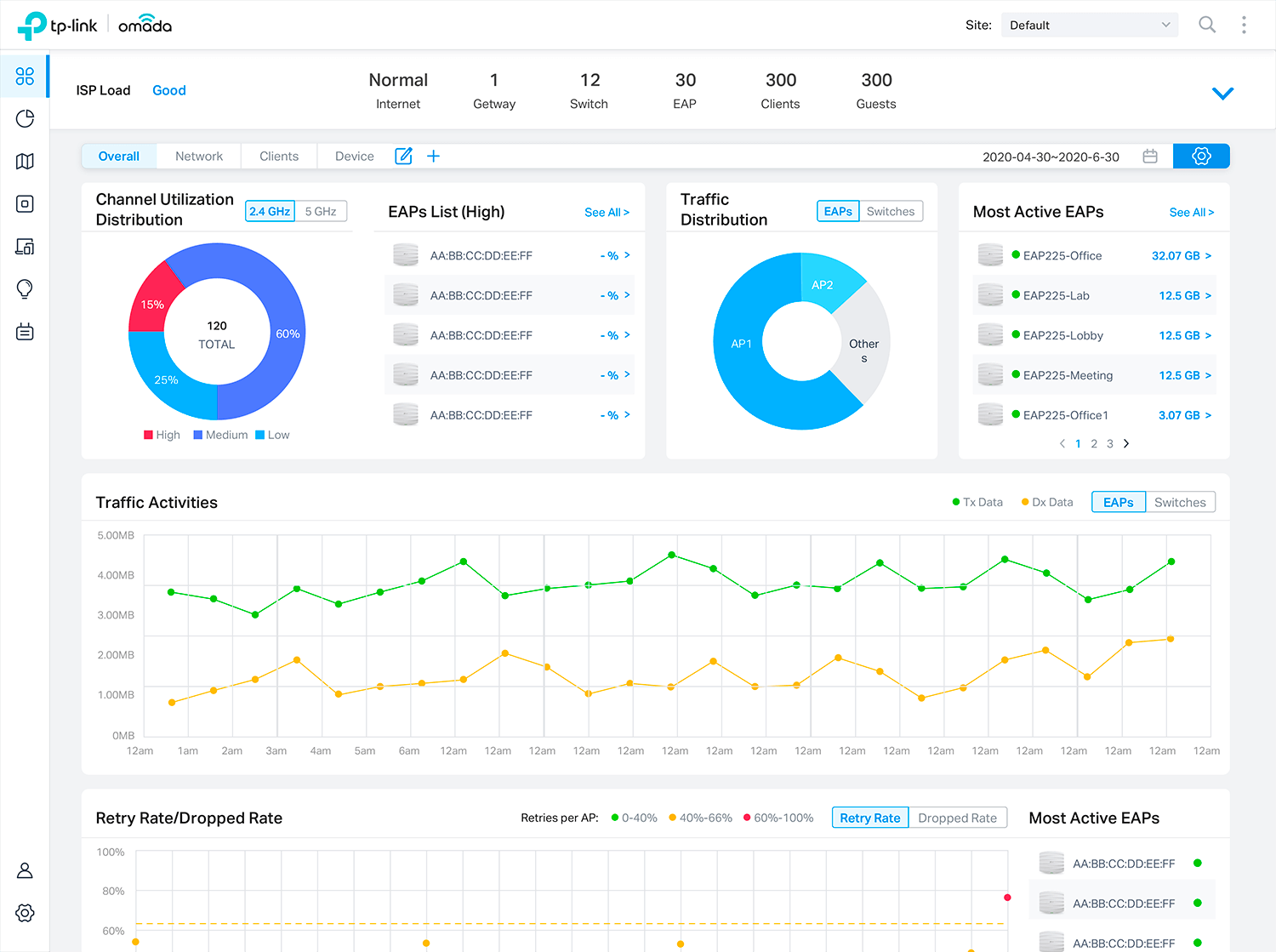The width and height of the screenshot is (1276, 952).
Task: Click the Tx Data legend item
Action: click(x=977, y=503)
